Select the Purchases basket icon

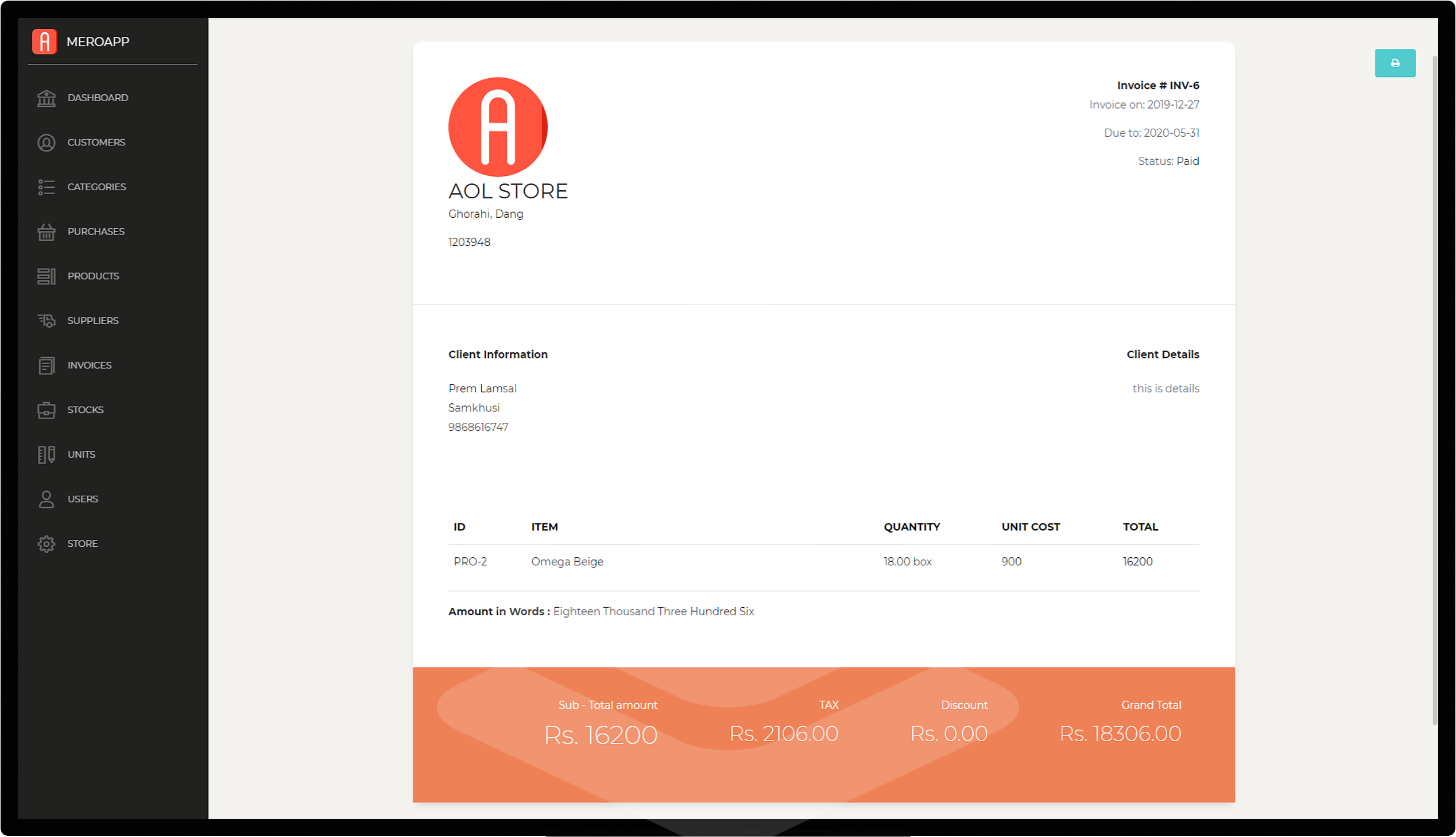[47, 231]
